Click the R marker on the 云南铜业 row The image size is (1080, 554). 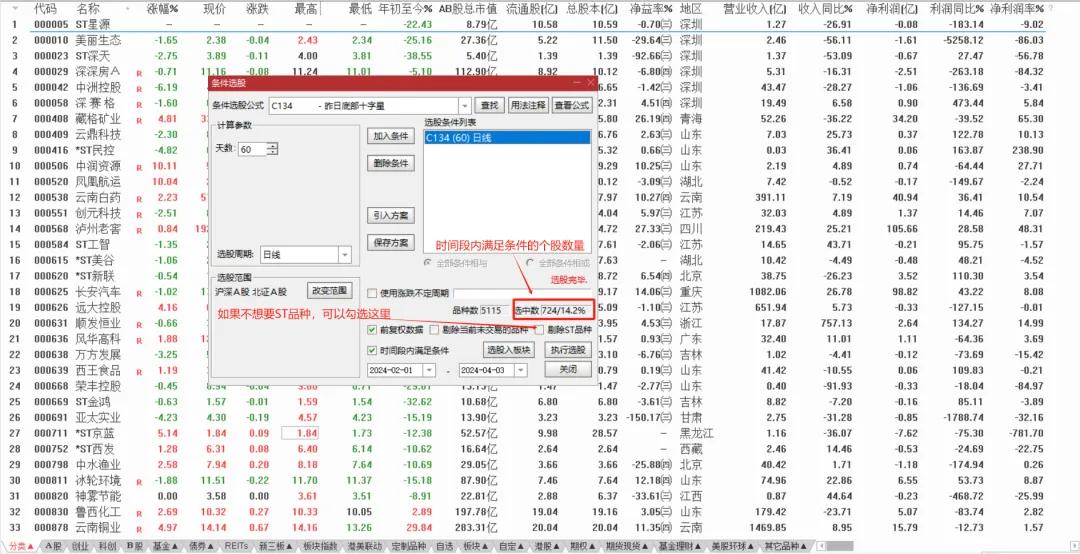click(x=139, y=529)
